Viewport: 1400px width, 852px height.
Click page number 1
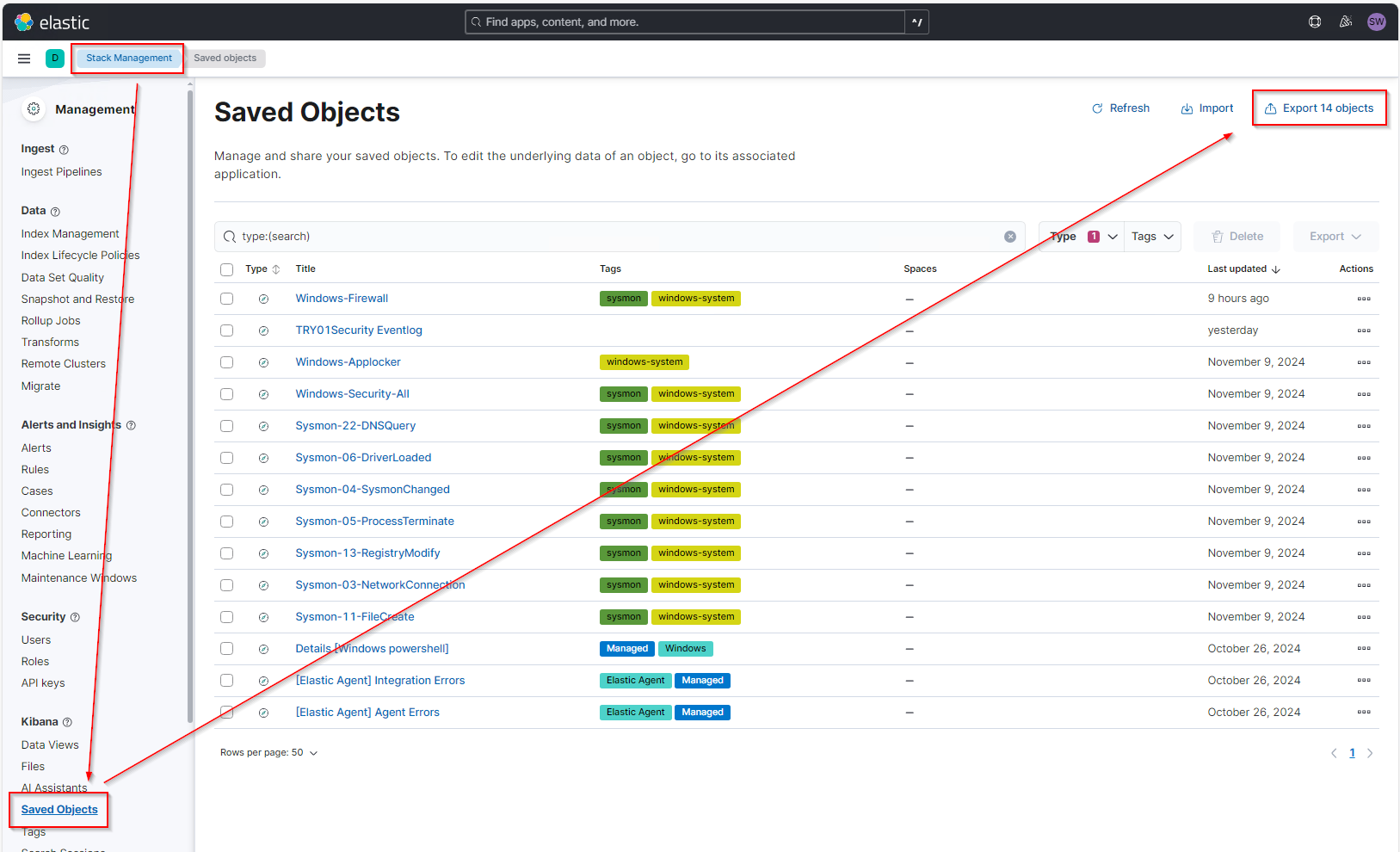tap(1352, 753)
